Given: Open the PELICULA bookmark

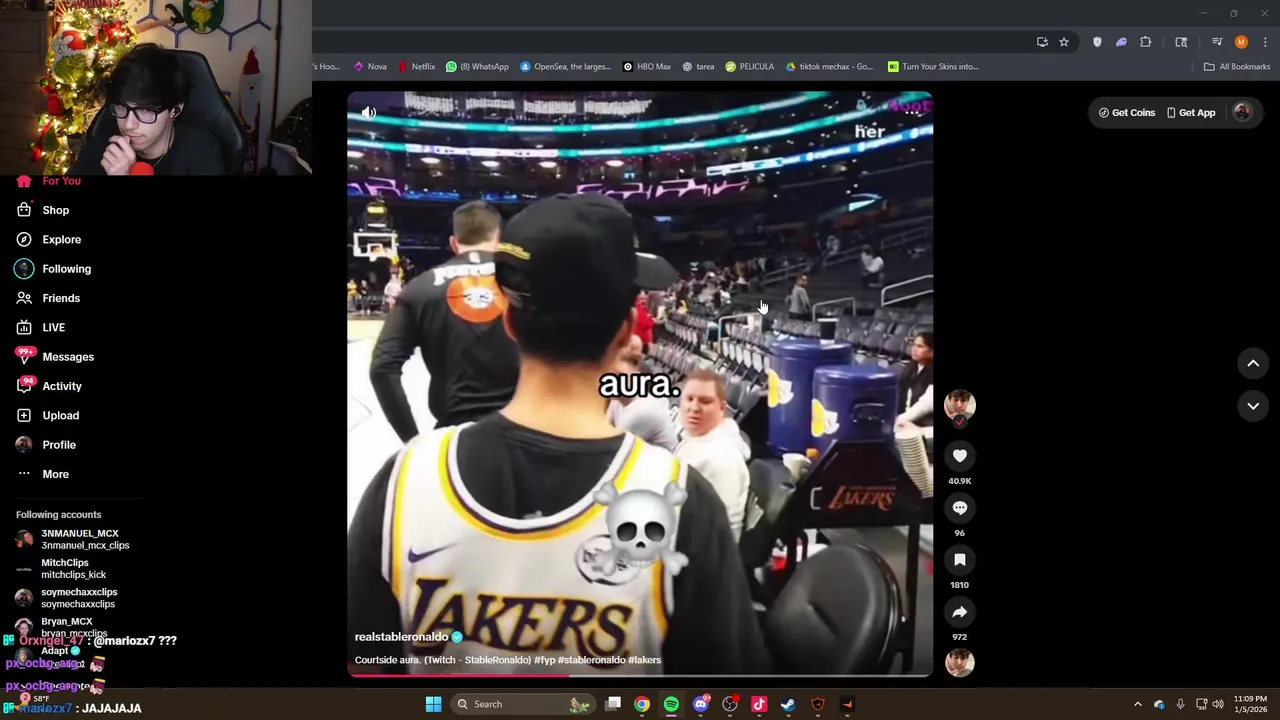Looking at the screenshot, I should point(750,67).
